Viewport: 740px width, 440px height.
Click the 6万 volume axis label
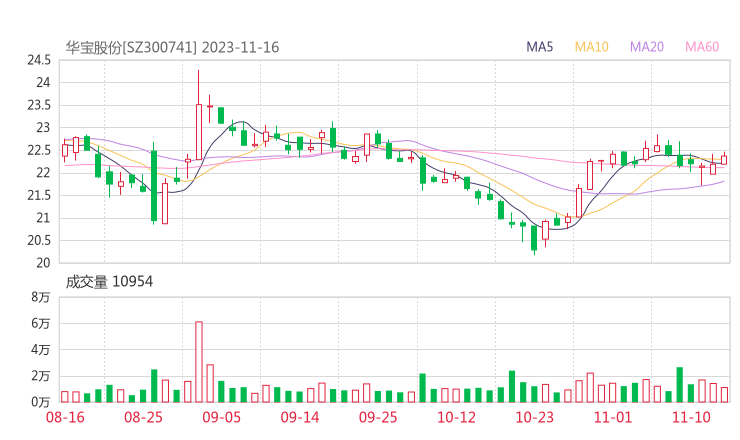coord(41,324)
